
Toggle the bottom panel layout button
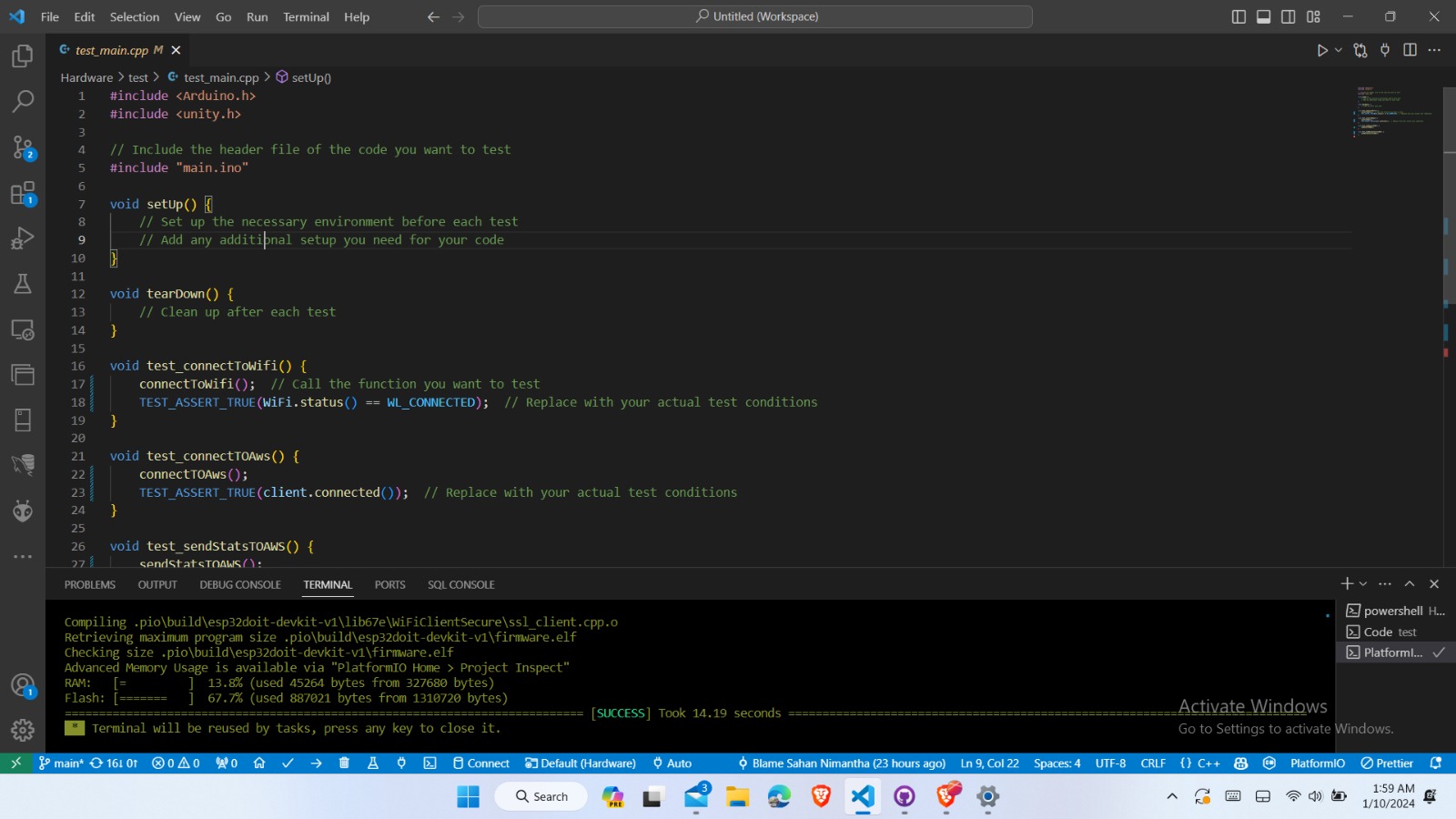(1263, 16)
